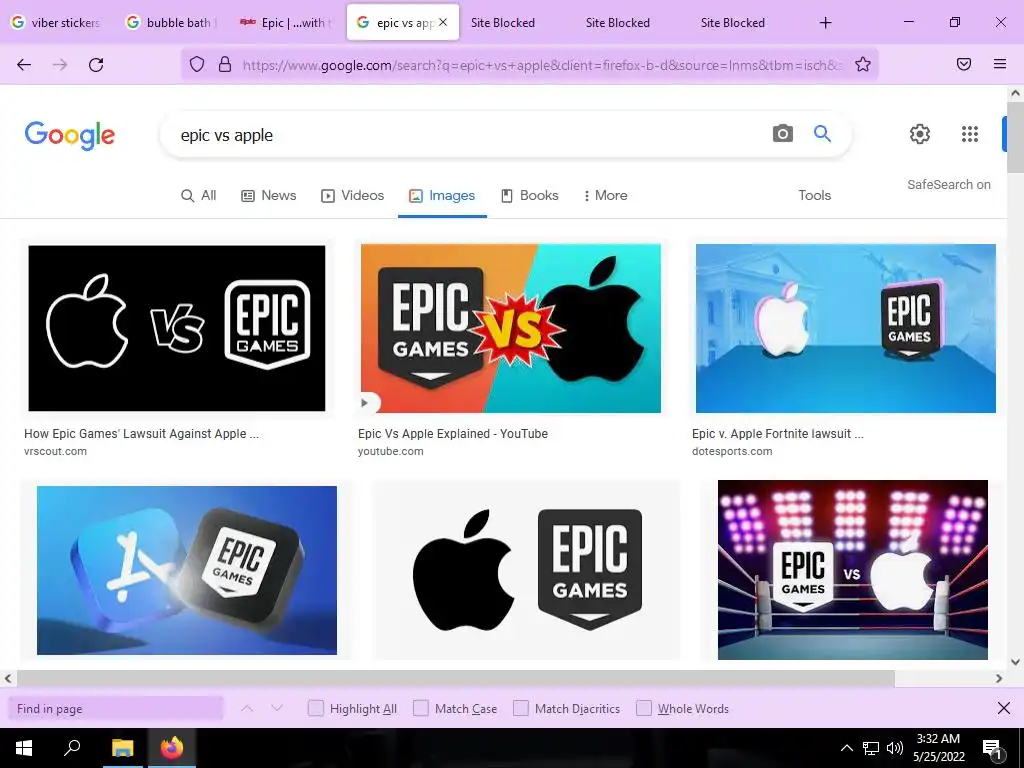View site security padlock info
1024x768 pixels.
click(x=225, y=64)
